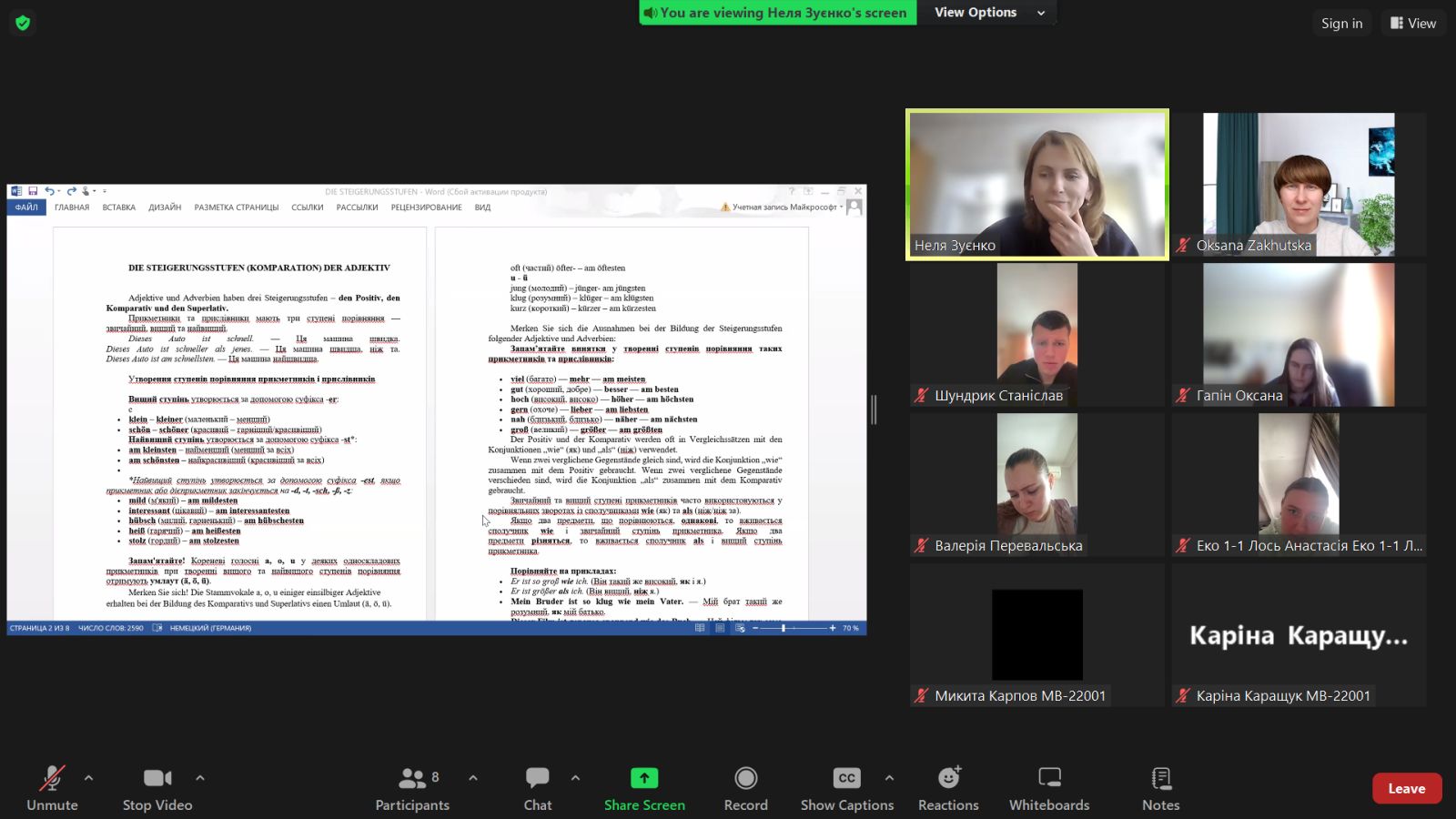Open the Notes icon
The height and width of the screenshot is (819, 1456).
tap(1161, 778)
